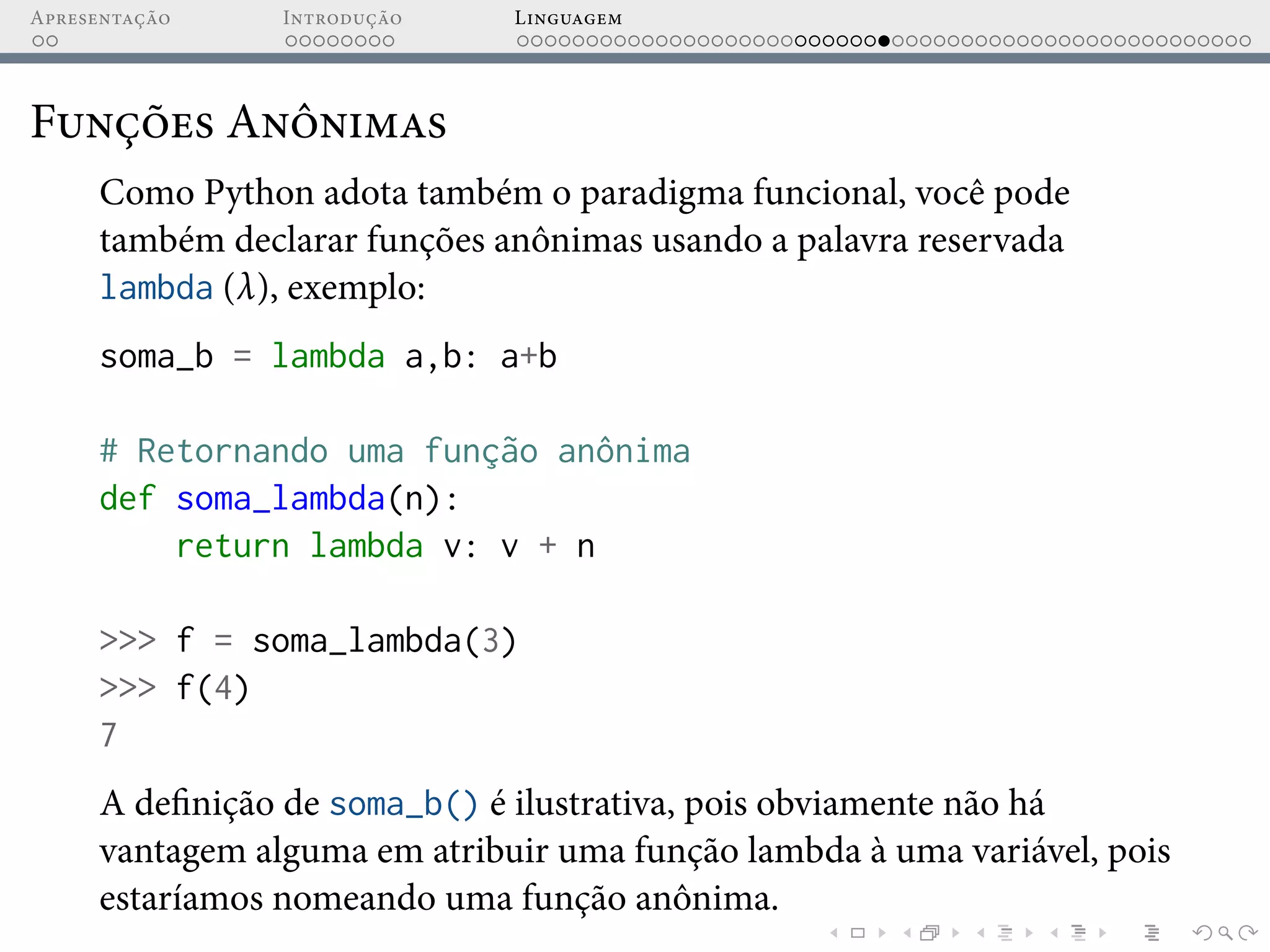Screen dimensions: 1270x952
Task: Click the go-forward curved arrow icon
Action: click(x=1247, y=933)
